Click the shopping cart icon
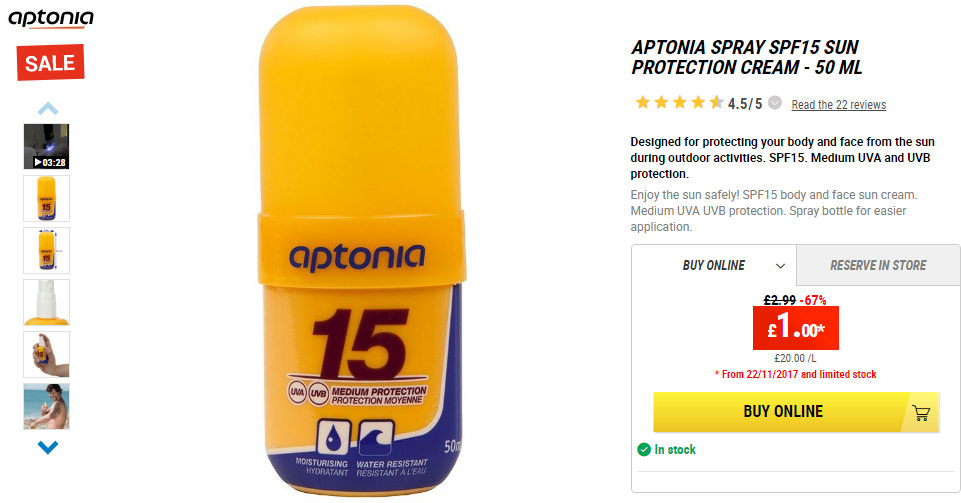Image resolution: width=961 pixels, height=503 pixels. 921,413
